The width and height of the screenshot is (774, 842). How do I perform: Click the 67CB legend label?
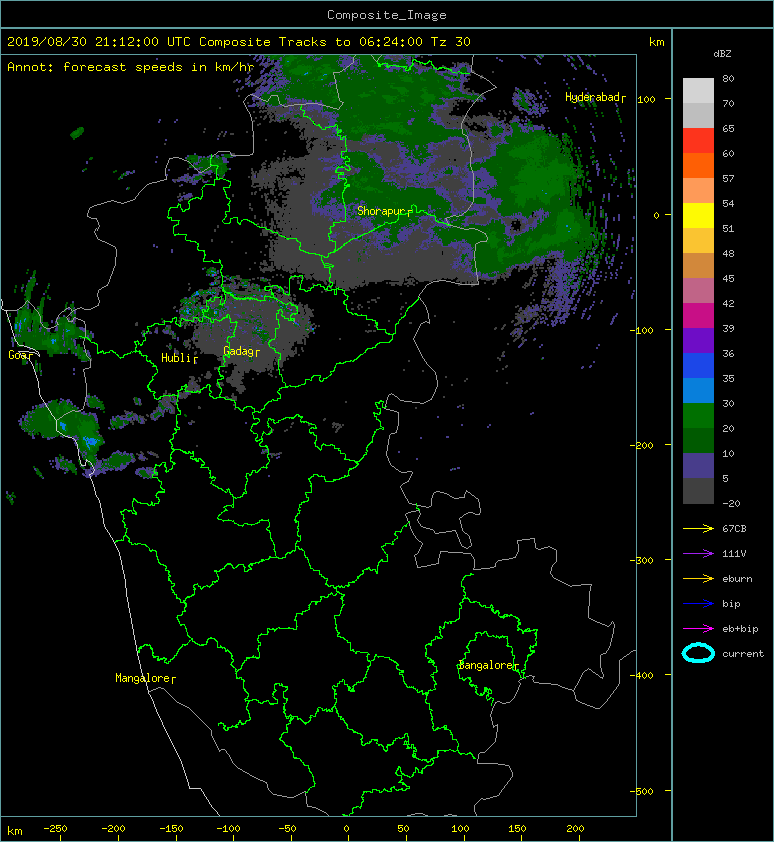coord(734,528)
